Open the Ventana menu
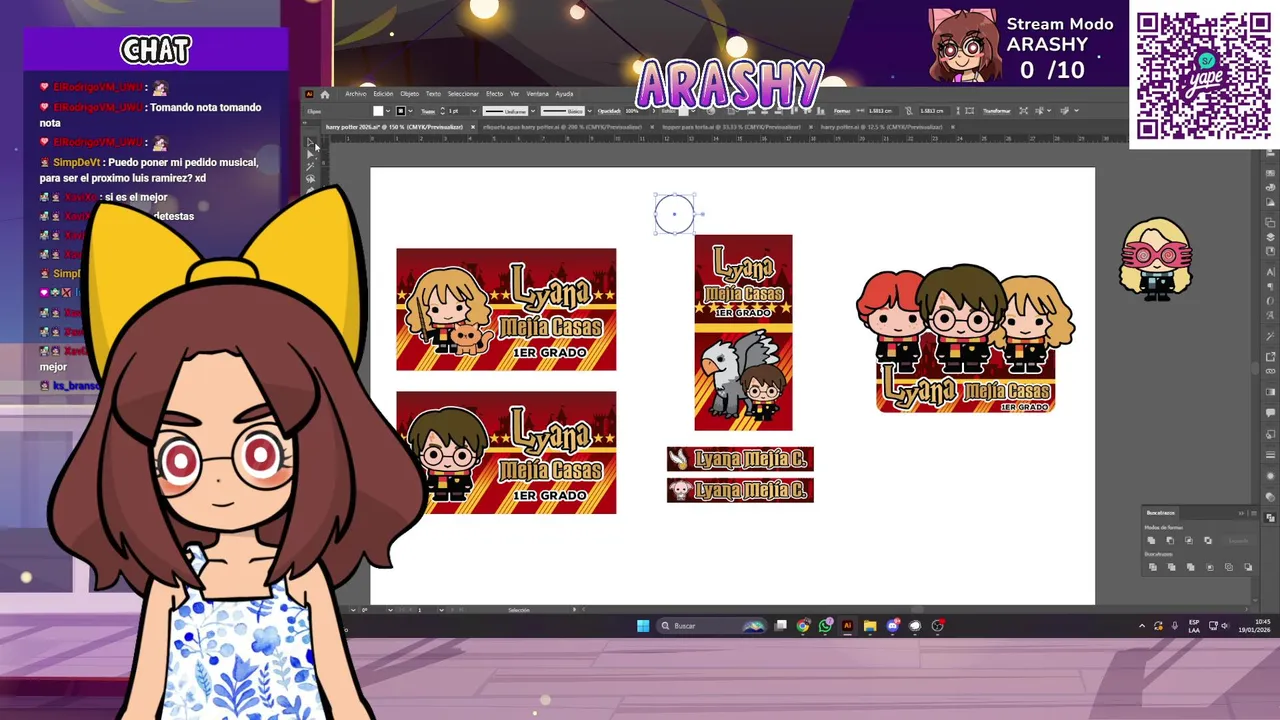This screenshot has height=720, width=1280. tap(537, 94)
